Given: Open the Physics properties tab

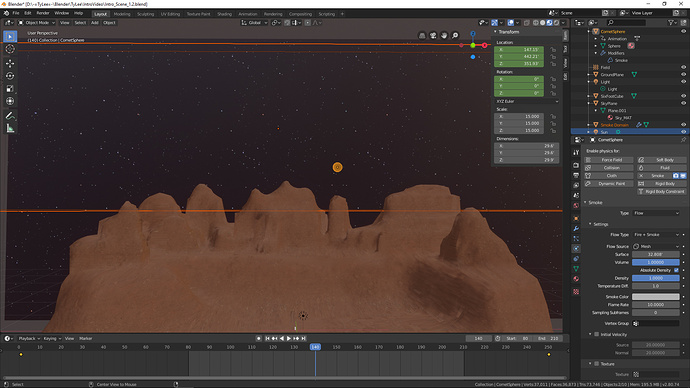Looking at the screenshot, I should tap(576, 249).
